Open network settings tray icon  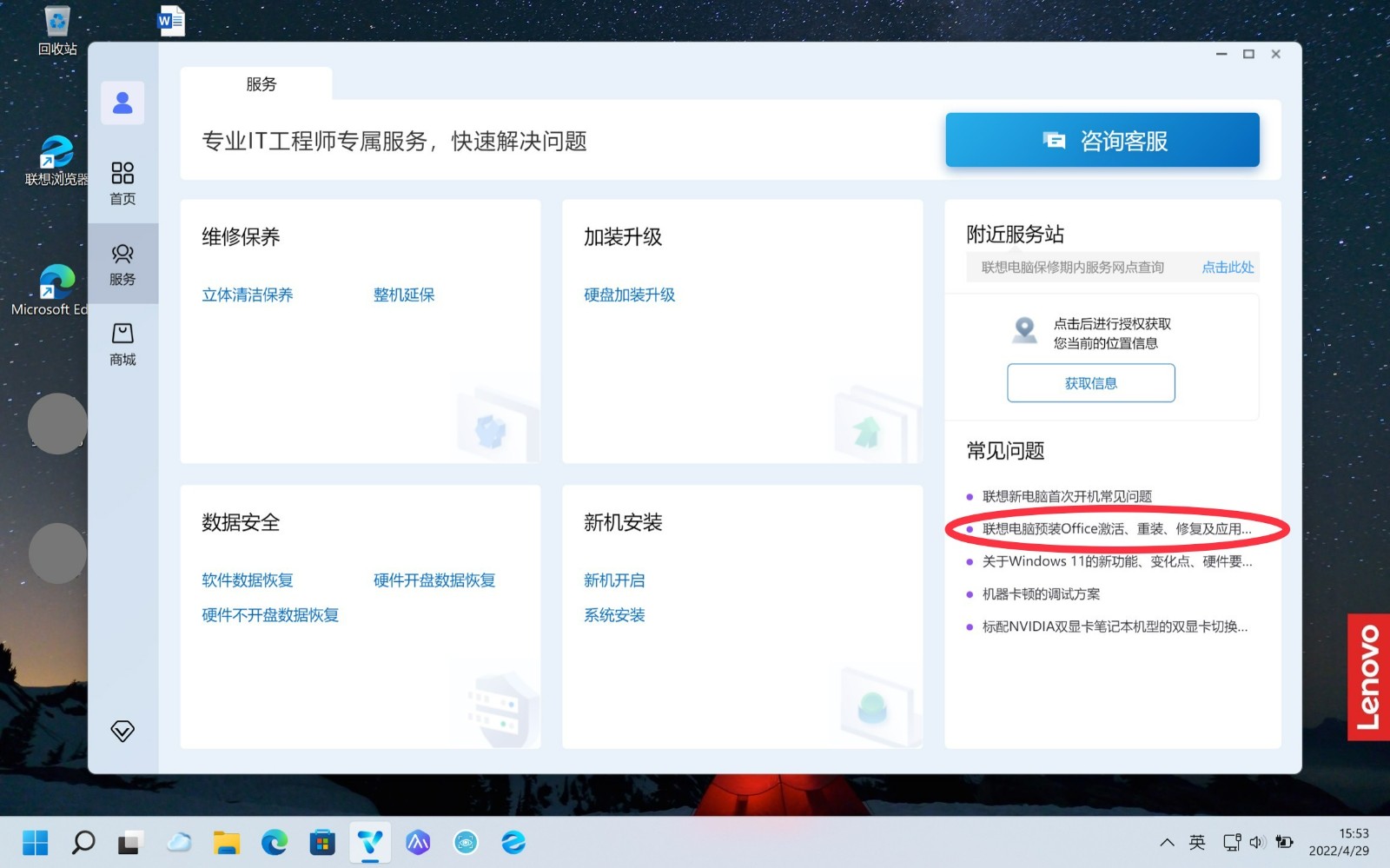point(1232,842)
